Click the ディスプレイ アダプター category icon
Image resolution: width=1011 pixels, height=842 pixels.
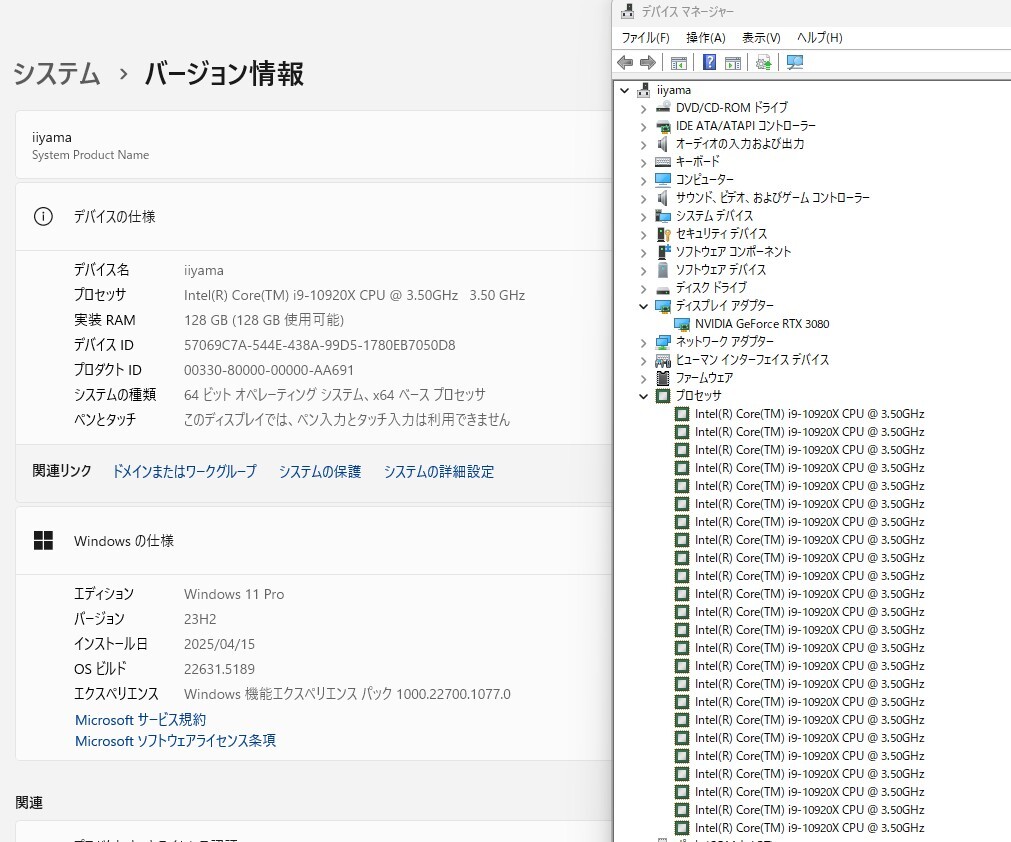click(x=663, y=306)
